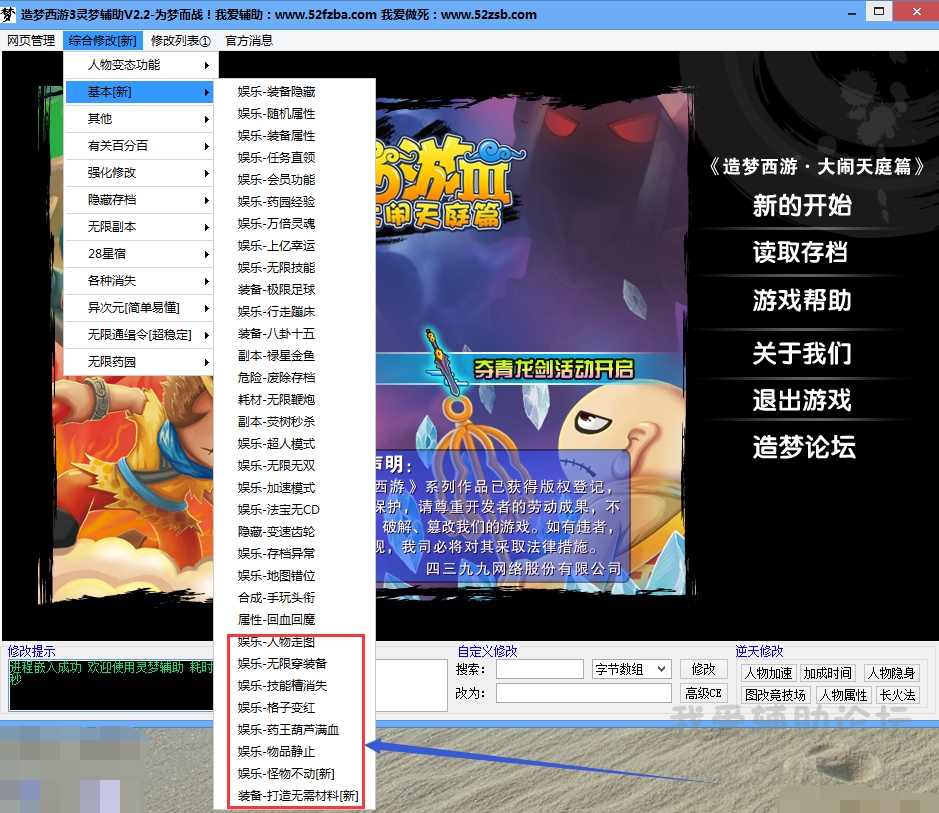Image resolution: width=939 pixels, height=813 pixels.
Task: Select 娱乐-装备隐藏 menu entry
Action: pos(295,92)
